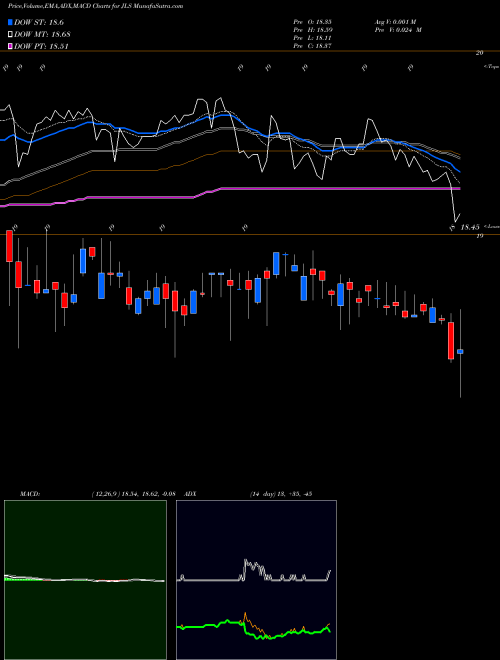This screenshot has width=500, height=660.
Task: Click the 18.45 current price label
Action: coord(470,227)
